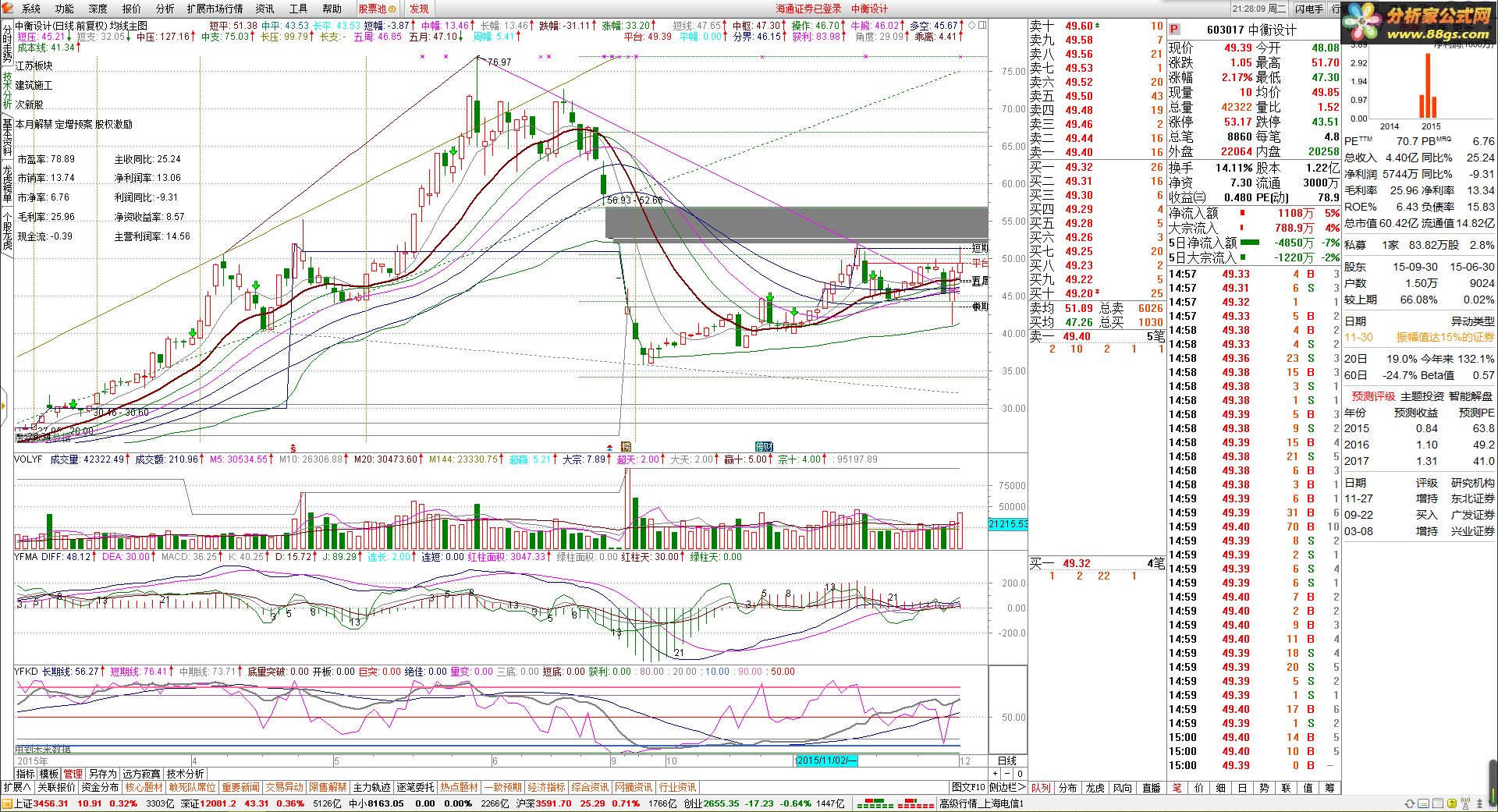1498x812 pixels.
Task: Click the 指标 tab below chart
Action: [x=26, y=774]
